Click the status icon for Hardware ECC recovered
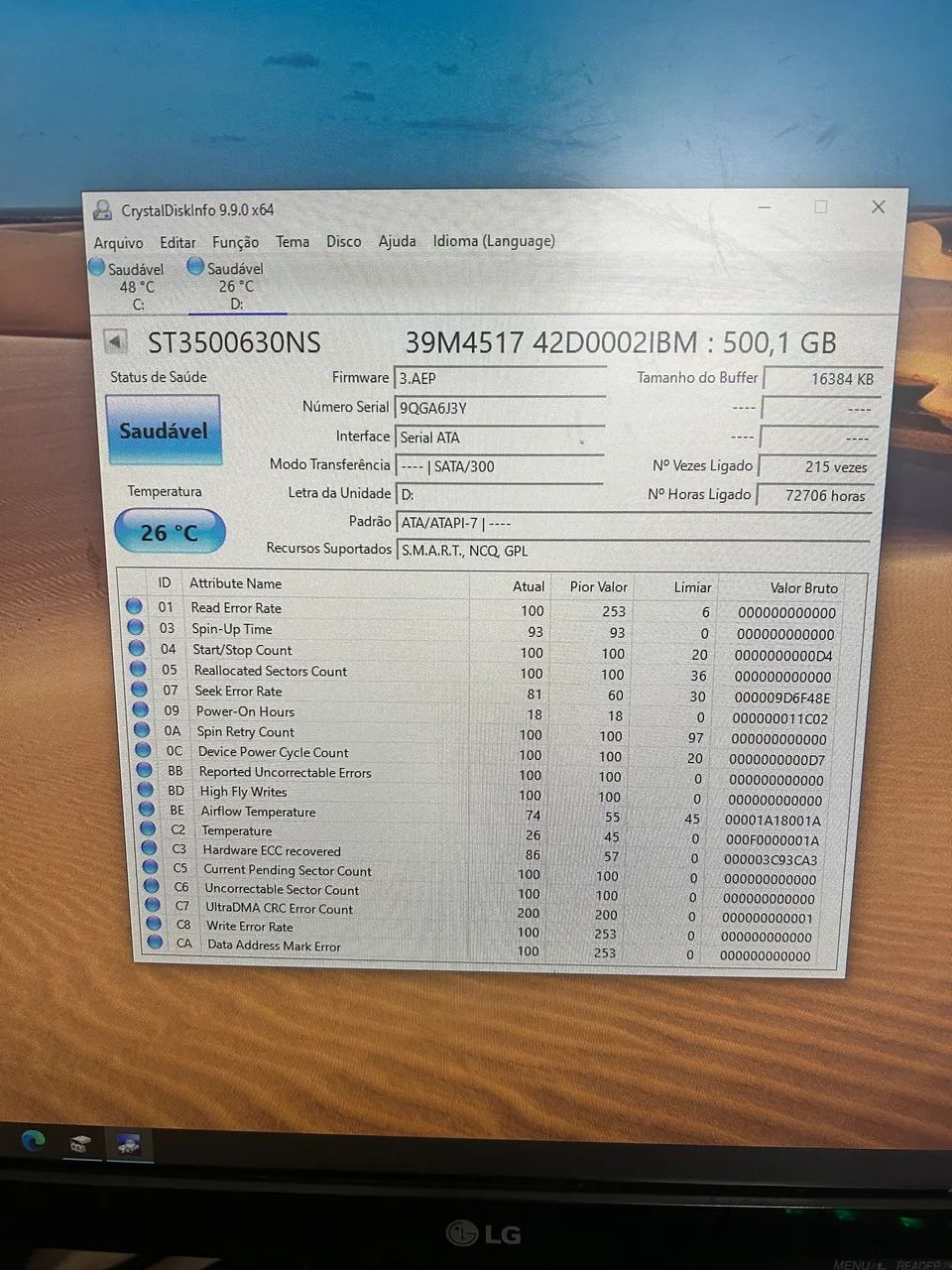 [x=149, y=847]
